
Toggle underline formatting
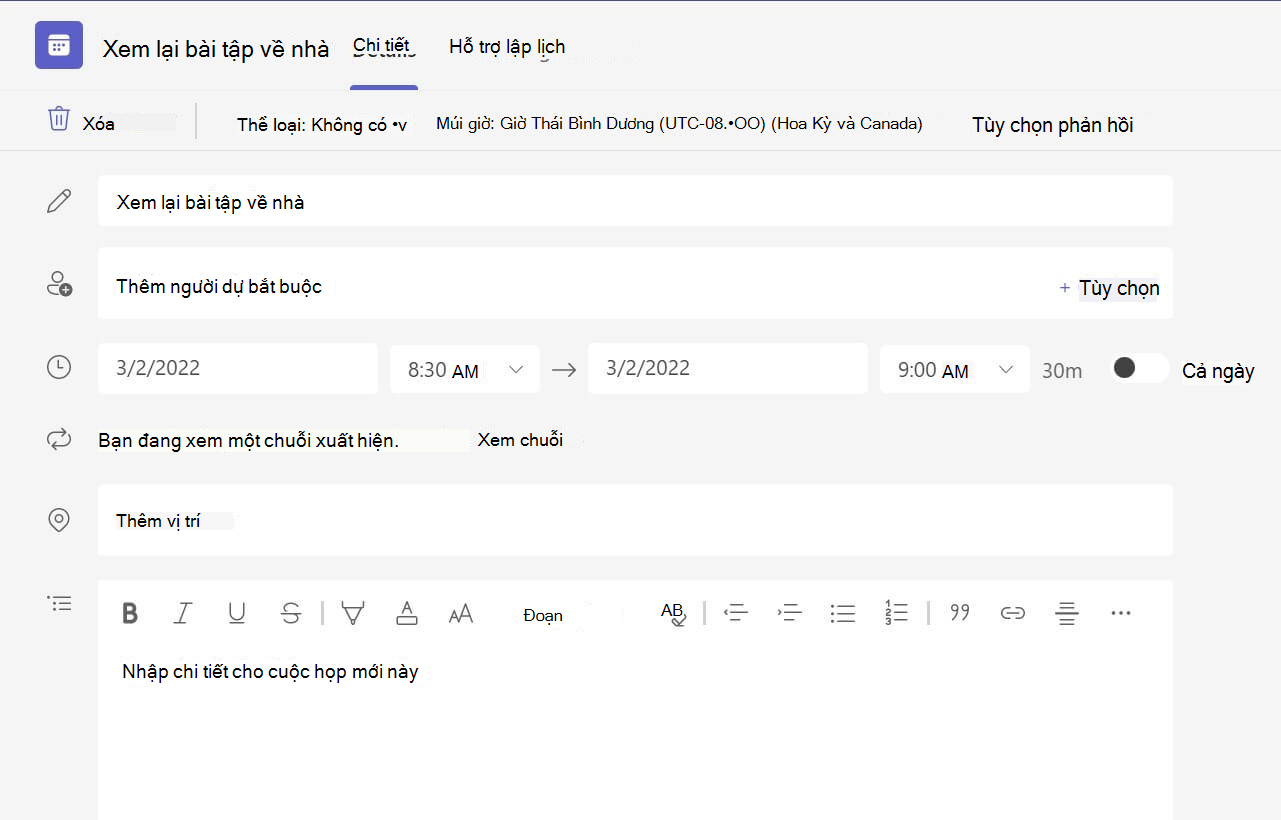coord(237,613)
